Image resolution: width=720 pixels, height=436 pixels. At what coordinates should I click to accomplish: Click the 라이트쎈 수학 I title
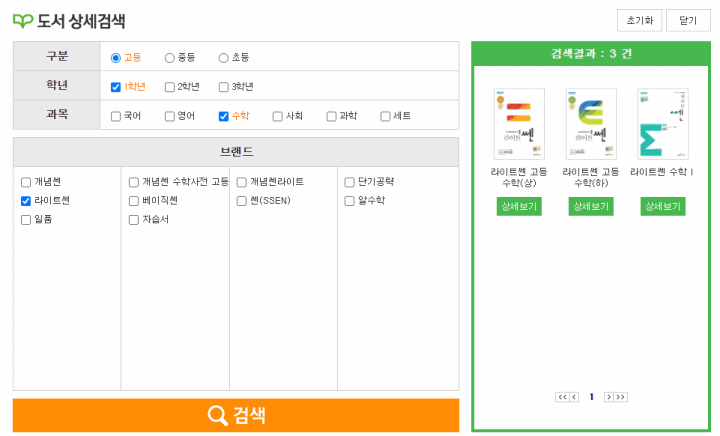coord(662,172)
